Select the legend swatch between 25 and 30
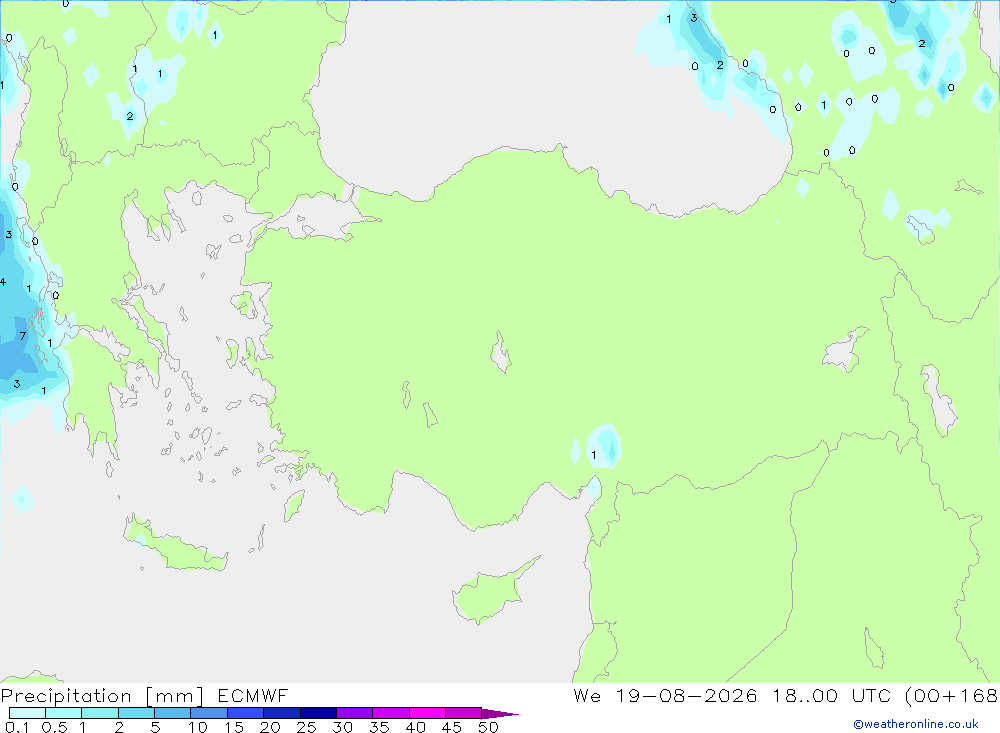Screen dimensions: 1000x733 [318, 713]
